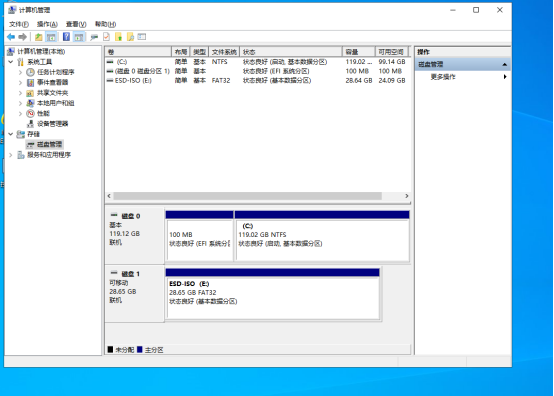
Task: Open the 操作(A) menu
Action: [x=47, y=24]
